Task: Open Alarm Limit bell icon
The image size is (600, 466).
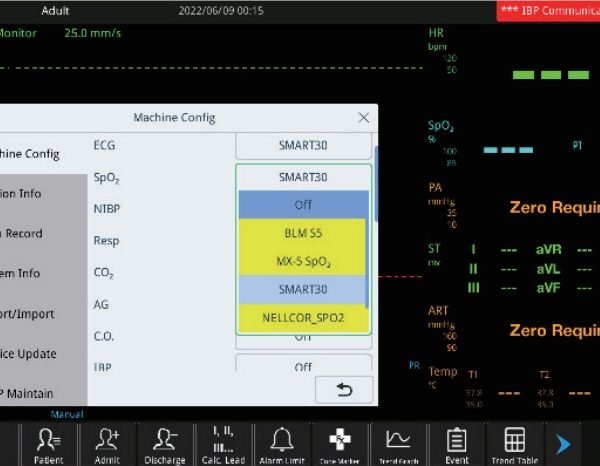Action: [x=283, y=443]
